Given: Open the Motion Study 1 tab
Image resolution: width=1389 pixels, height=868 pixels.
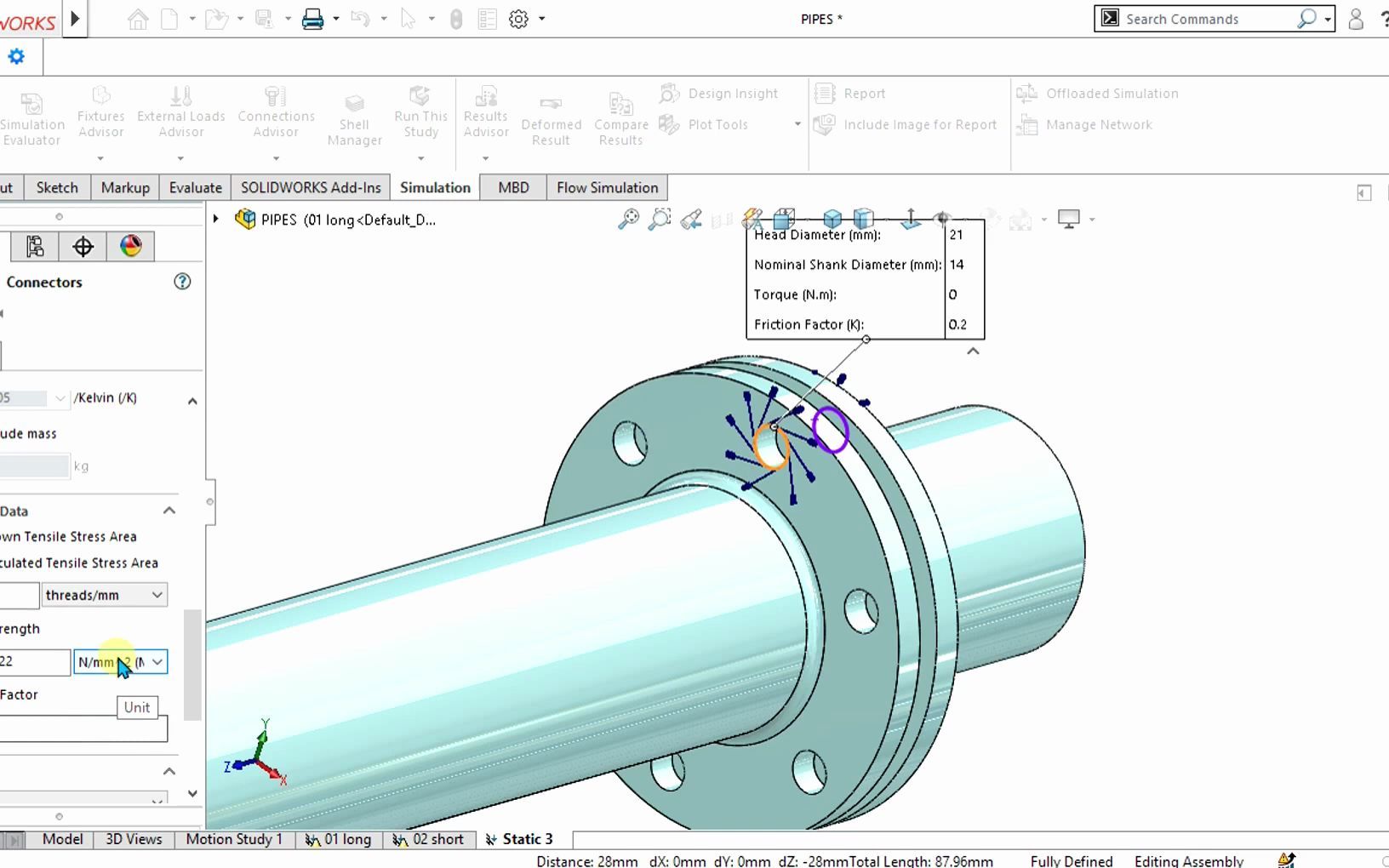Looking at the screenshot, I should (233, 839).
